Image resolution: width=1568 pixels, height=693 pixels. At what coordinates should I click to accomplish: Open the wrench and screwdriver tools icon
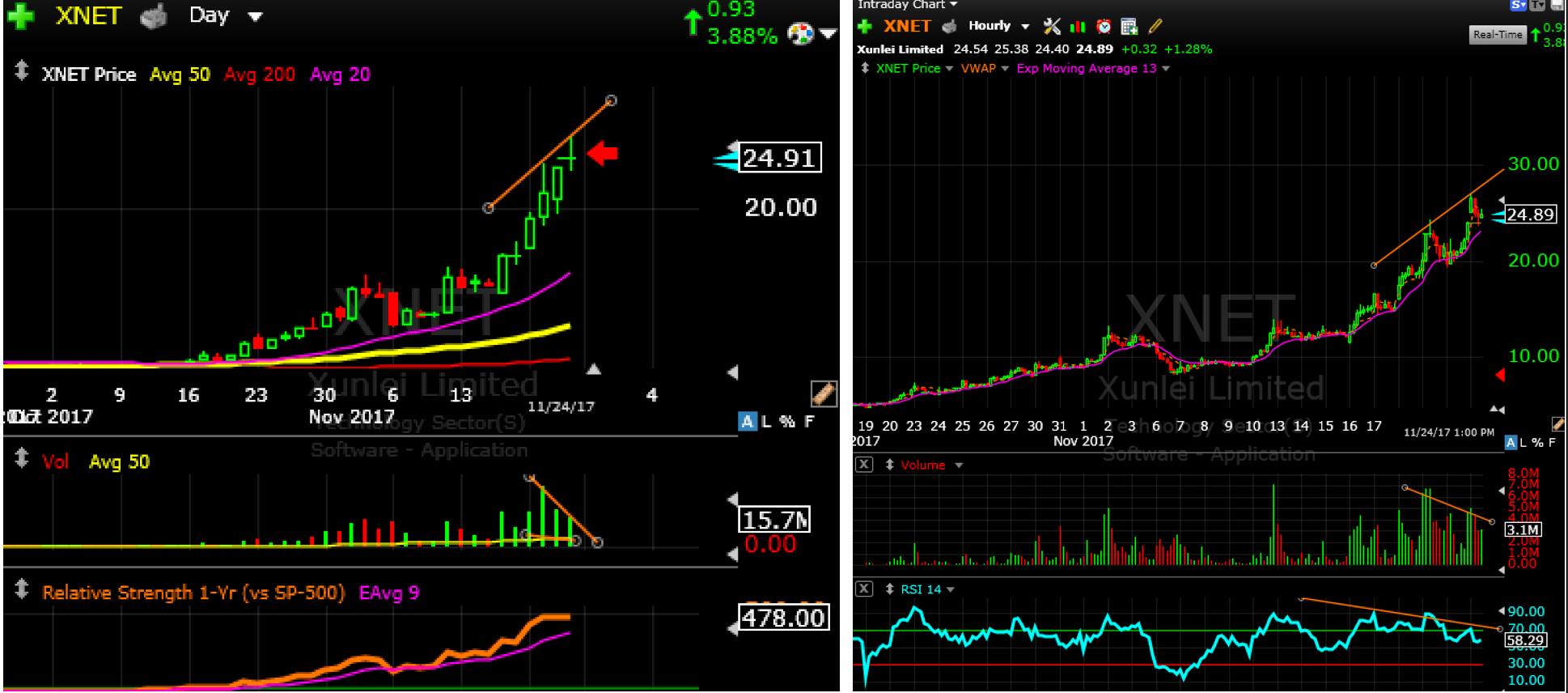(1052, 27)
